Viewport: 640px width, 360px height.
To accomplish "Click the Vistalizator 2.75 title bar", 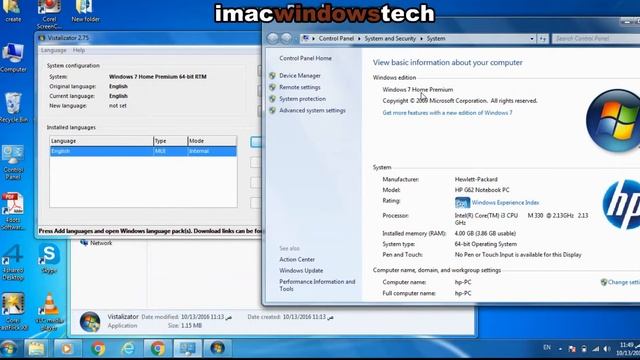I will (x=149, y=38).
